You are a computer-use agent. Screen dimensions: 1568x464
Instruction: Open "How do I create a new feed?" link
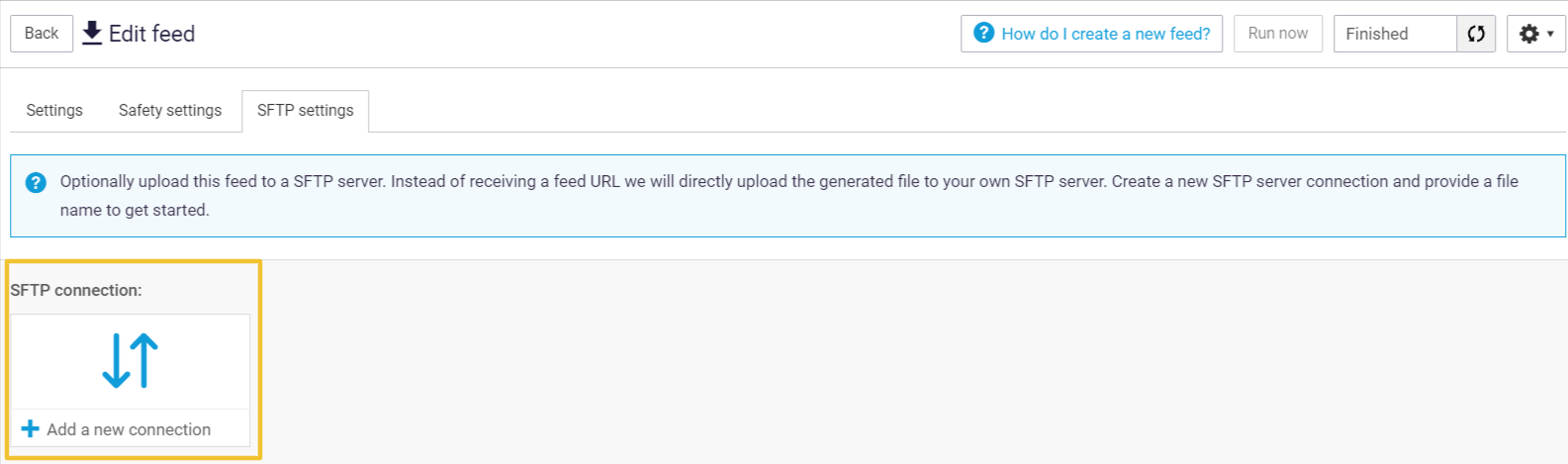(1105, 34)
